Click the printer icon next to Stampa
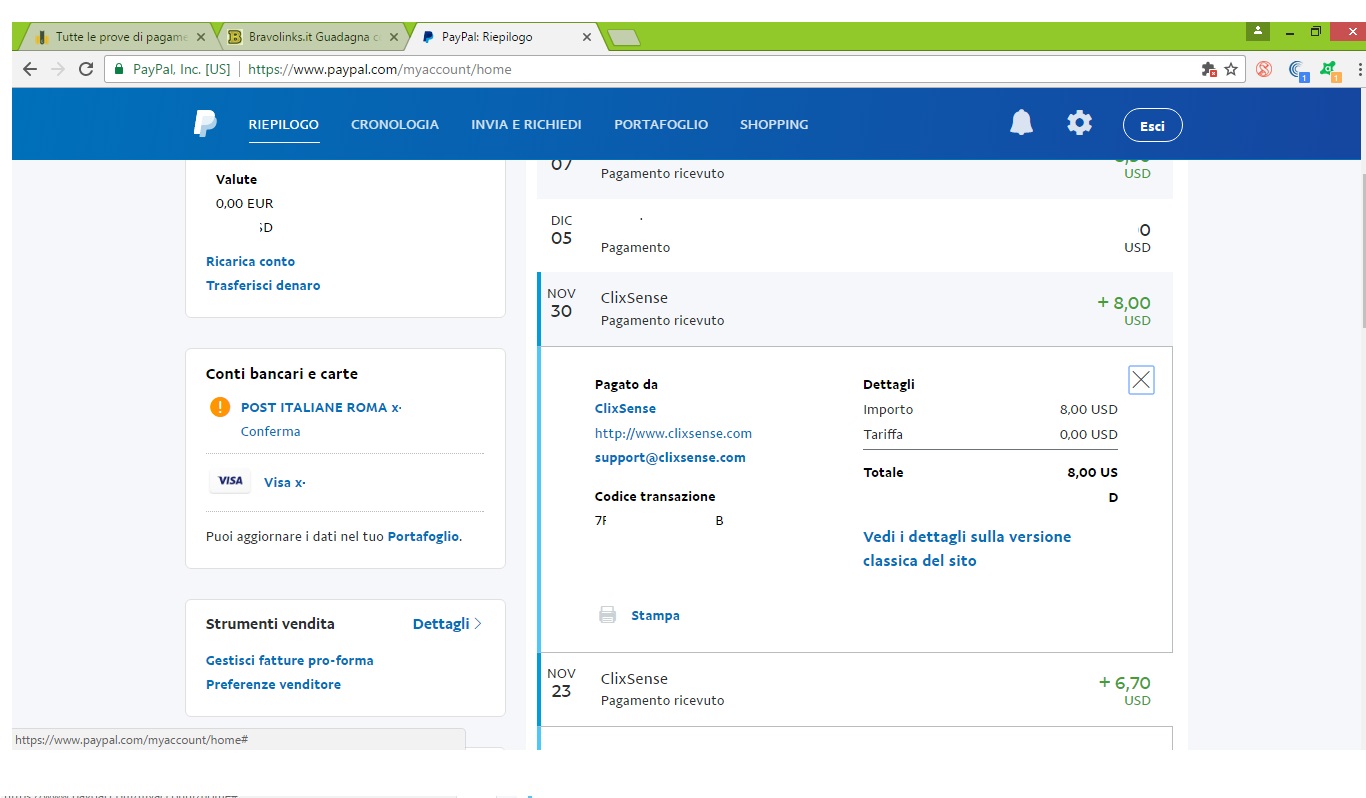Viewport: 1366px width, 798px height. click(607, 615)
